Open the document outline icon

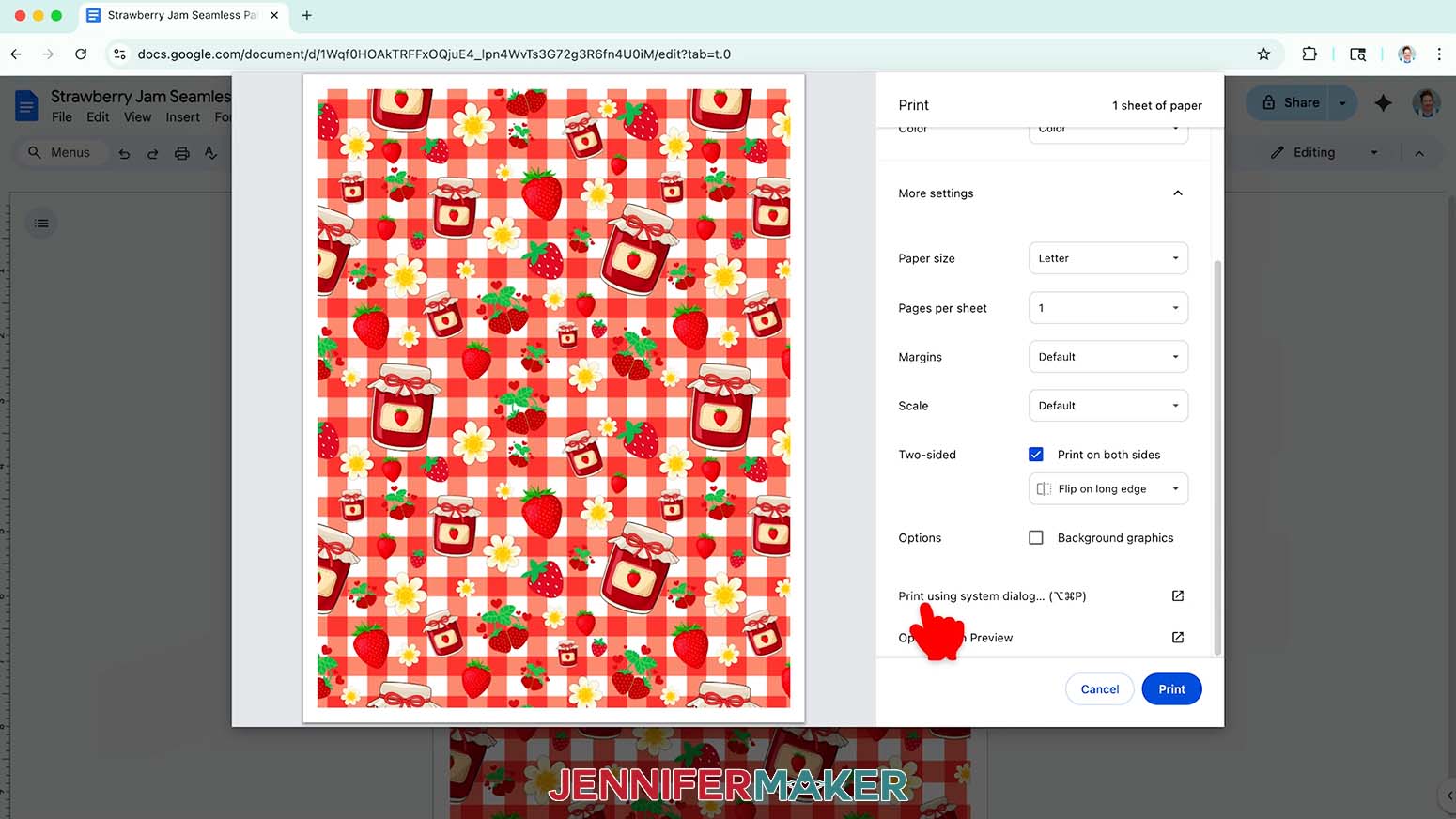[x=41, y=224]
